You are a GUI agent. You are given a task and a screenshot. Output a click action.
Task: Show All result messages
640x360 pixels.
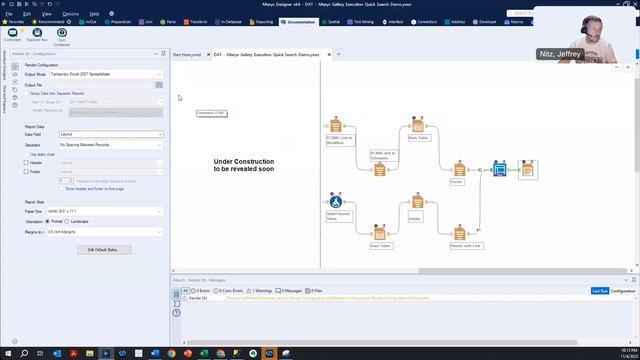(185, 291)
